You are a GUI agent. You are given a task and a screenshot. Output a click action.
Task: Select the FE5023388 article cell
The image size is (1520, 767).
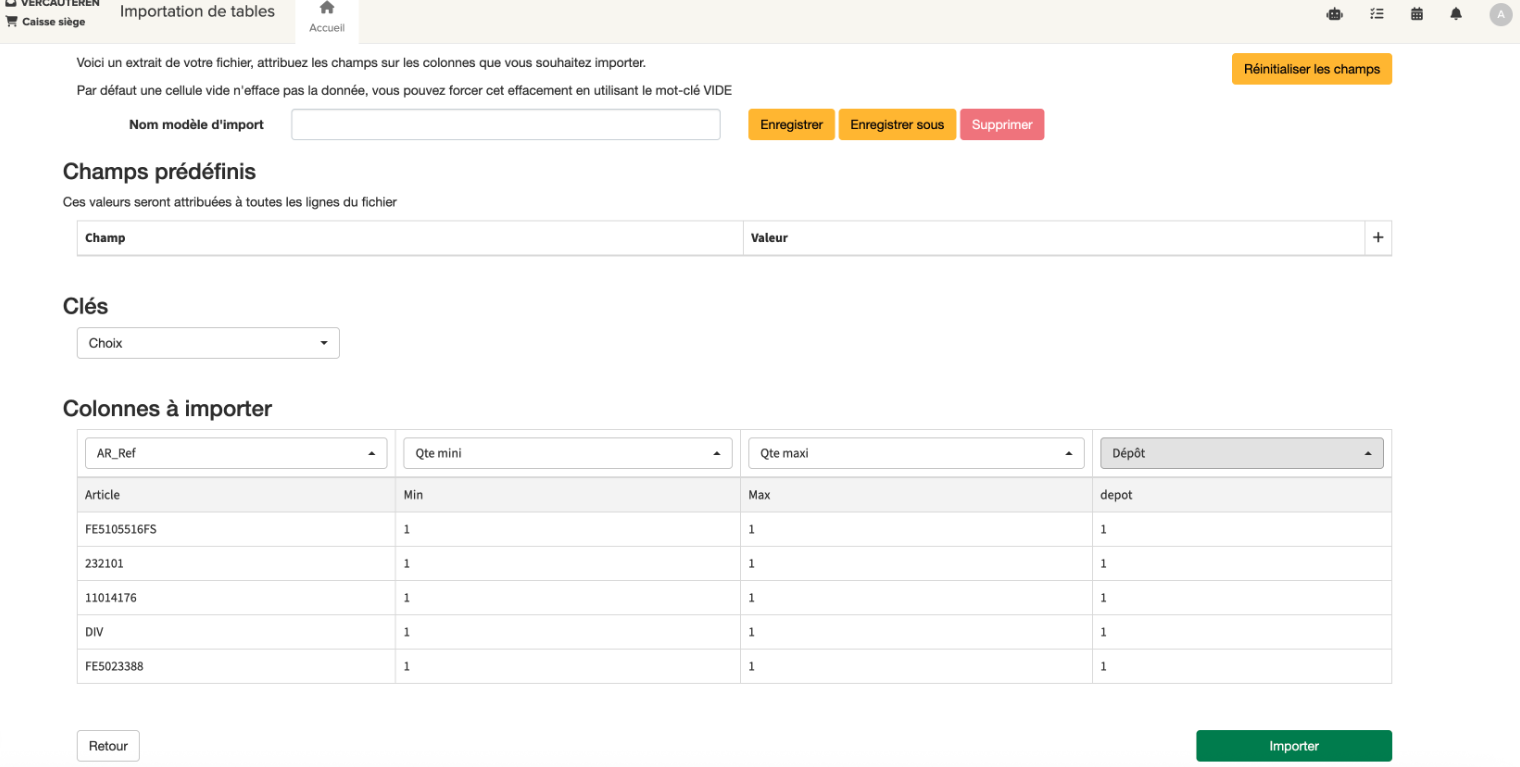click(x=236, y=666)
